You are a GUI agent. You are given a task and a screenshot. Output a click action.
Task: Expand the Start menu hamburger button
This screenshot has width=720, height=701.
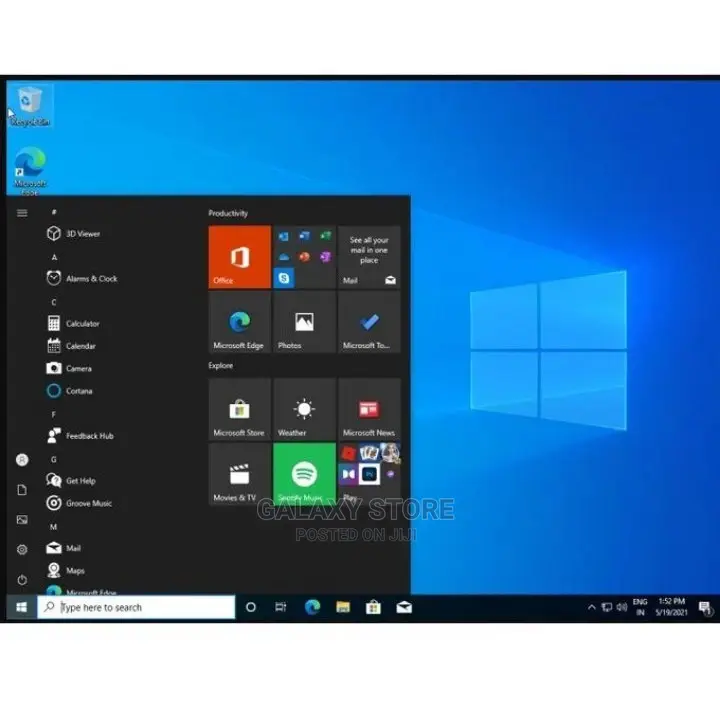[x=22, y=213]
